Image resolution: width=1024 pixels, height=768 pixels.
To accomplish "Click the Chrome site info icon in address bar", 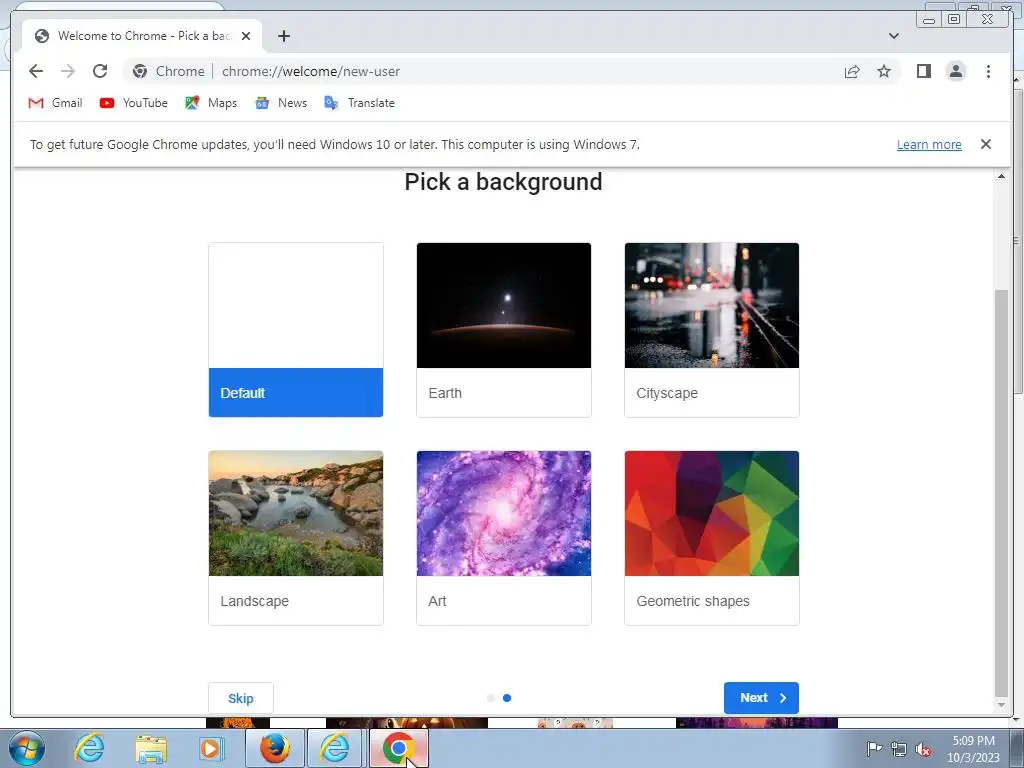I will [140, 71].
